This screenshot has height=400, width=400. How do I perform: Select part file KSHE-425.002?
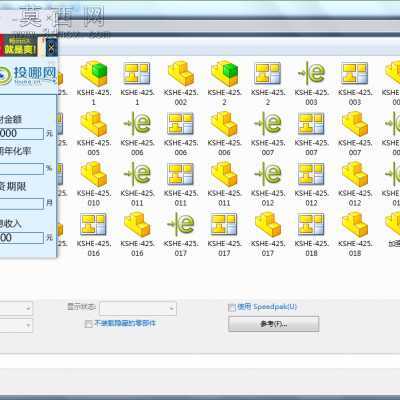pos(181,83)
